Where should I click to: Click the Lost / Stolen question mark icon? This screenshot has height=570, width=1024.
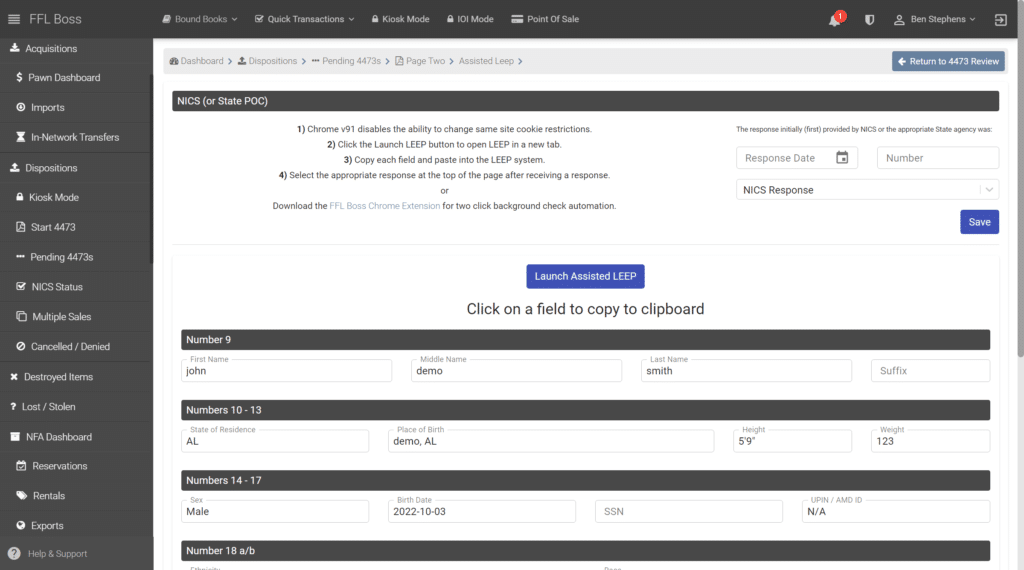tap(13, 406)
